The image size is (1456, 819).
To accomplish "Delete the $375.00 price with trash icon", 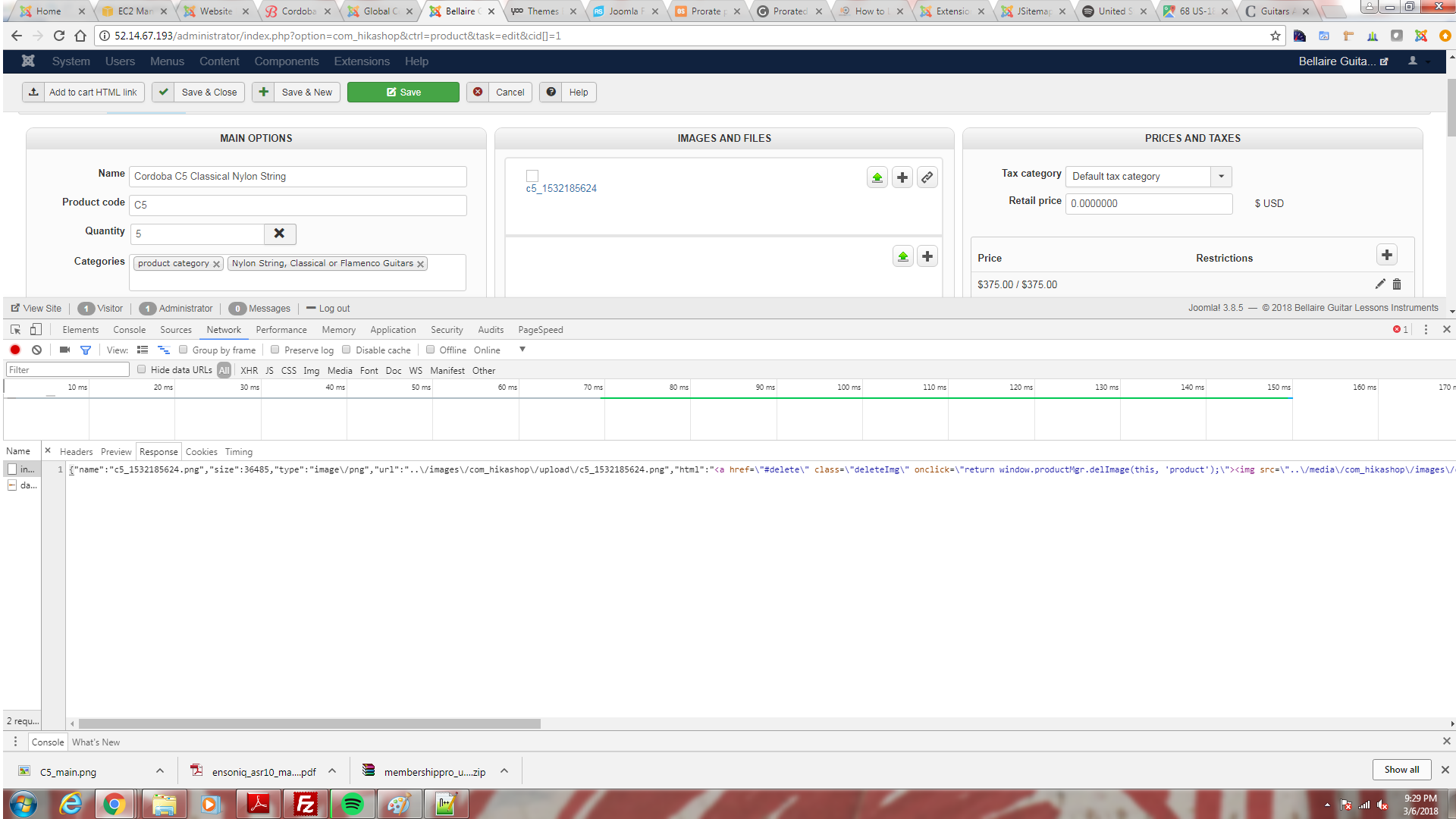I will click(1397, 284).
